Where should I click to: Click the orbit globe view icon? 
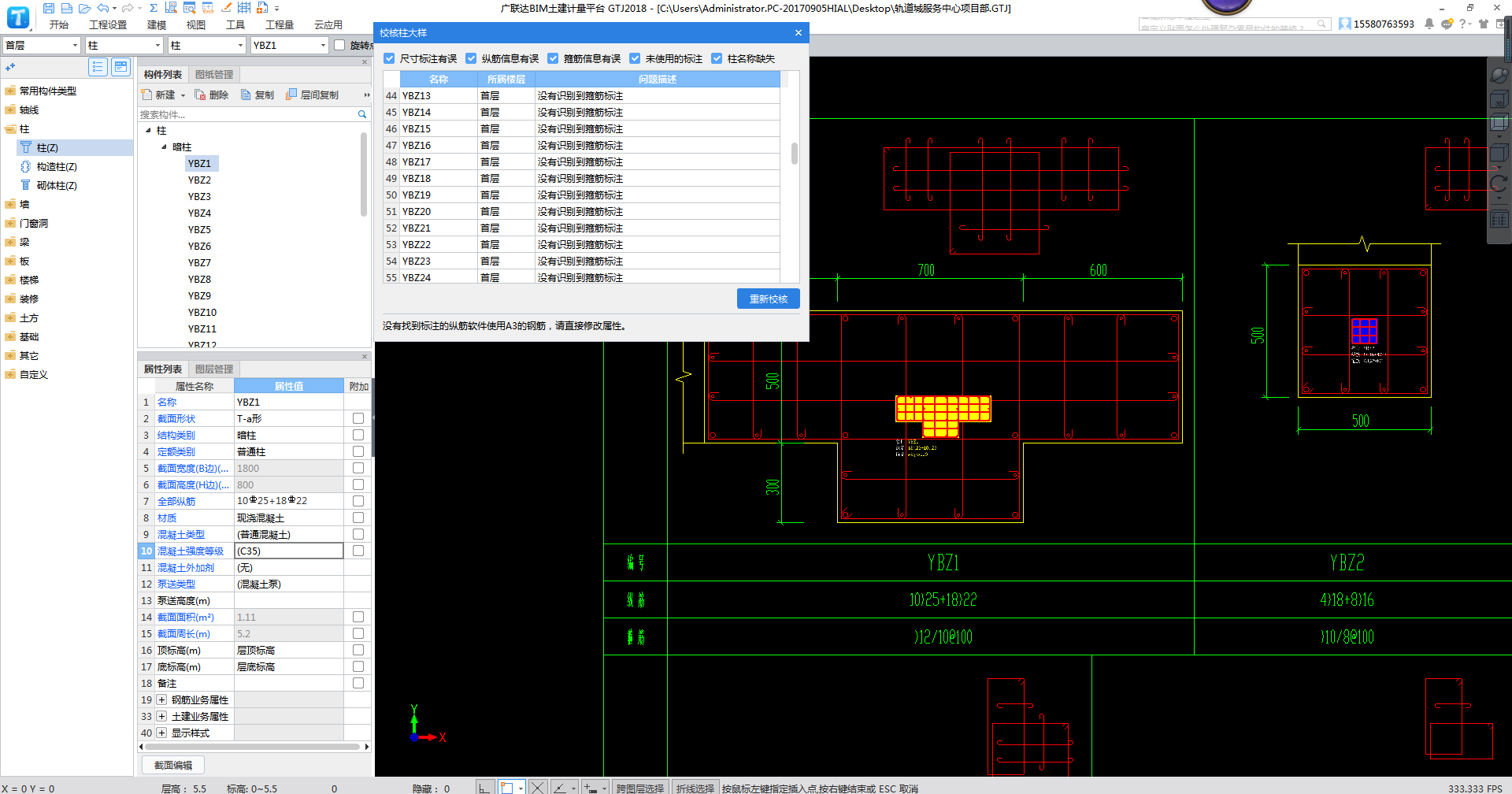1499,75
